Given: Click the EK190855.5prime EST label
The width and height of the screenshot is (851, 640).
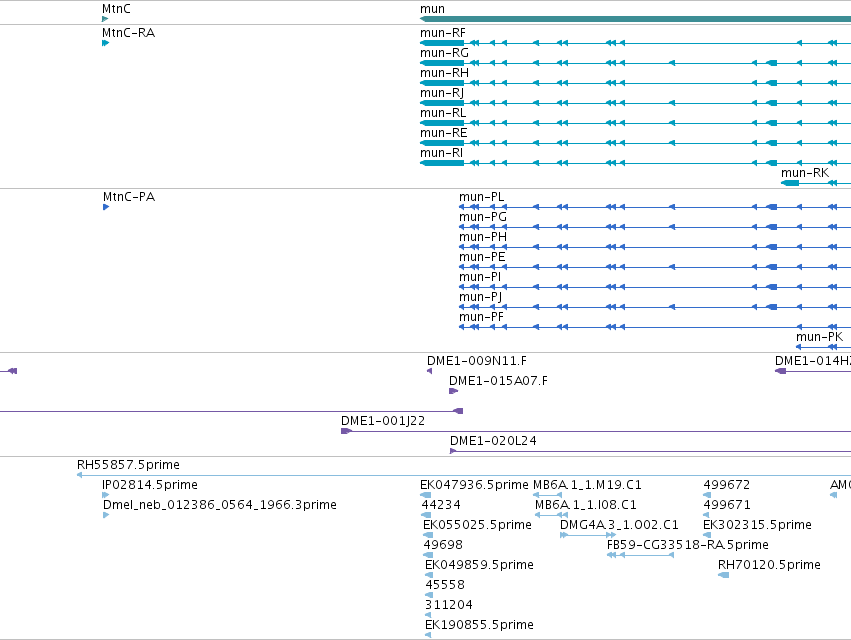Looking at the screenshot, I should coord(479,625).
